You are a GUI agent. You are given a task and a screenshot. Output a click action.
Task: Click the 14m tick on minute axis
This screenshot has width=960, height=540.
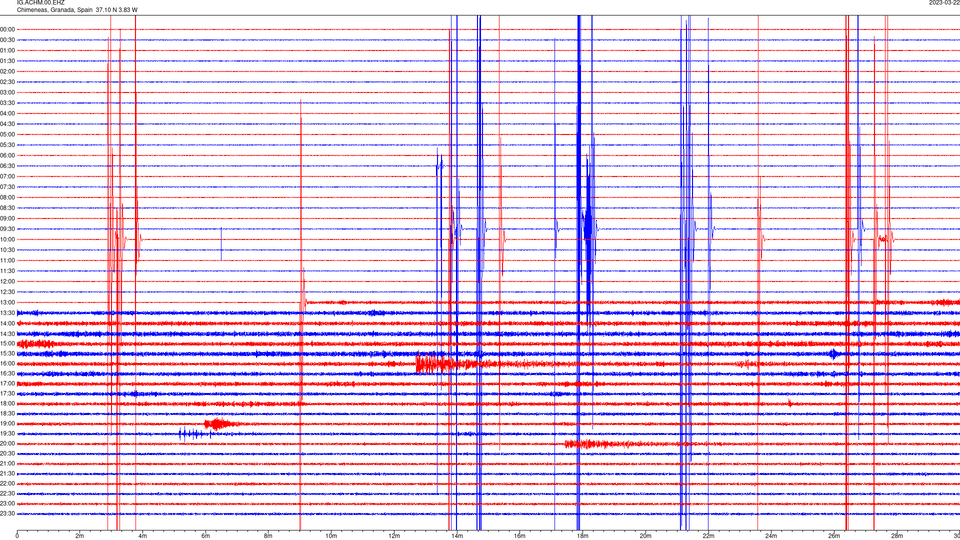point(457,536)
